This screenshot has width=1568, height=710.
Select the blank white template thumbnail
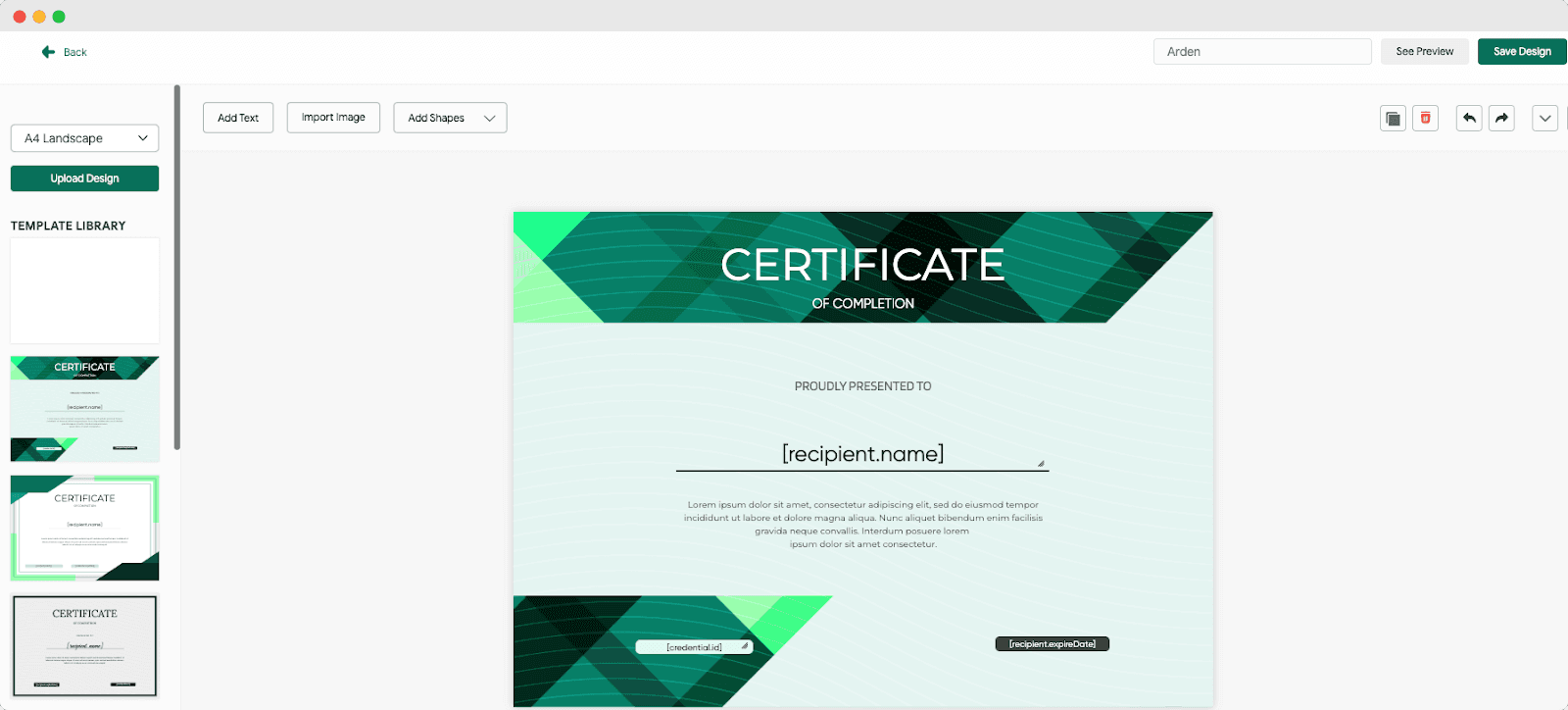pyautogui.click(x=85, y=290)
